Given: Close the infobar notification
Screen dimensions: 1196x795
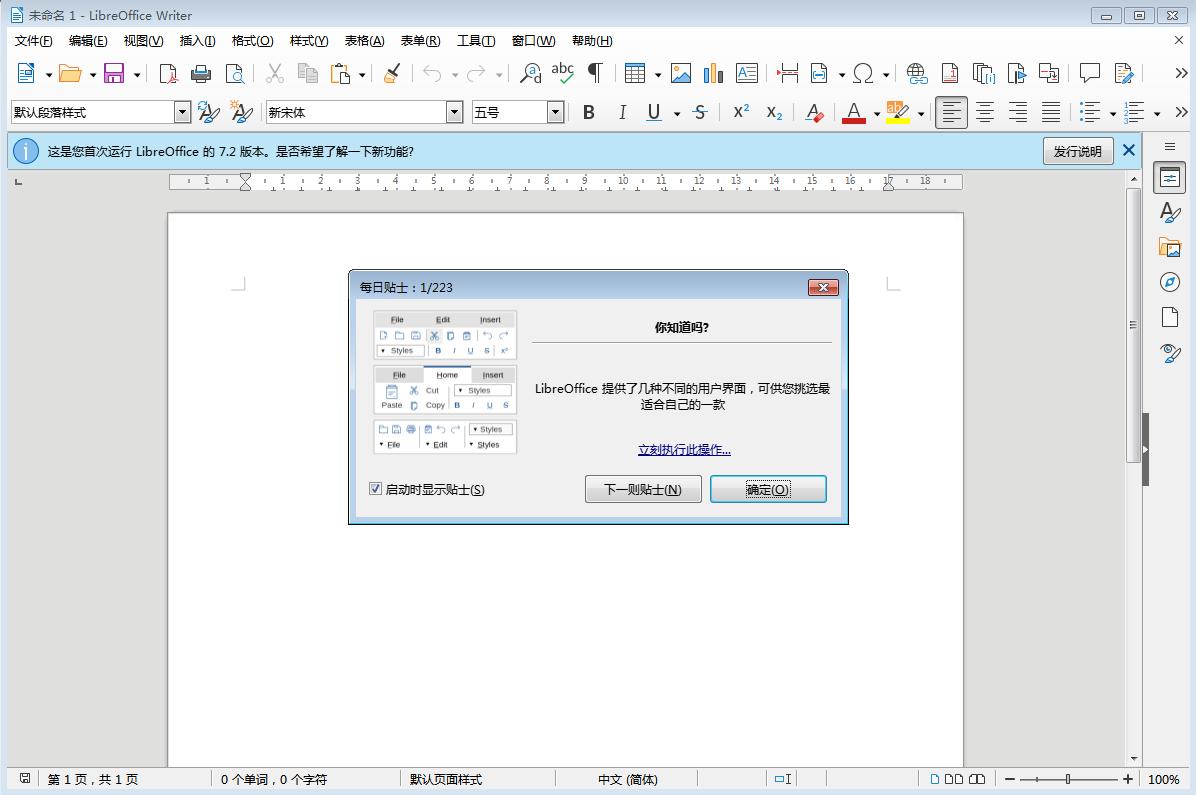Looking at the screenshot, I should pos(1129,150).
